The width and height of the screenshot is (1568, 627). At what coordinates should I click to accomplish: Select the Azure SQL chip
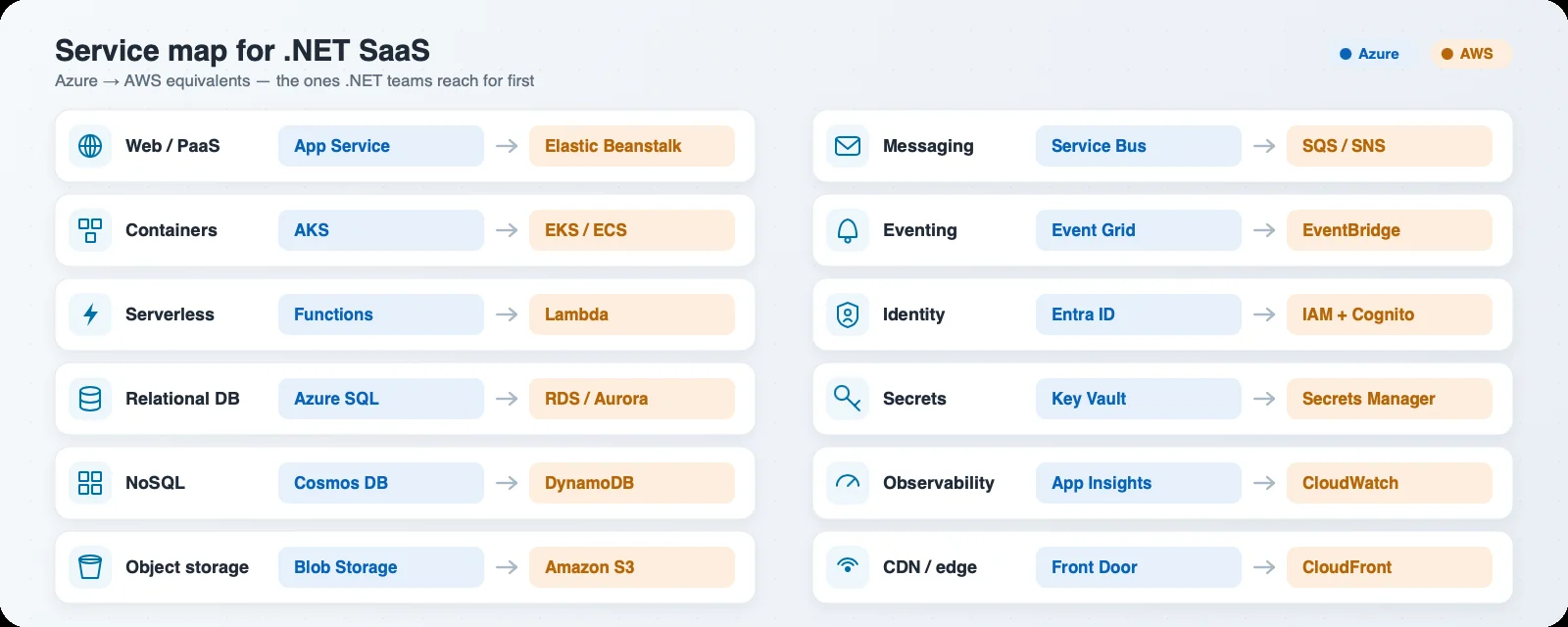point(381,399)
